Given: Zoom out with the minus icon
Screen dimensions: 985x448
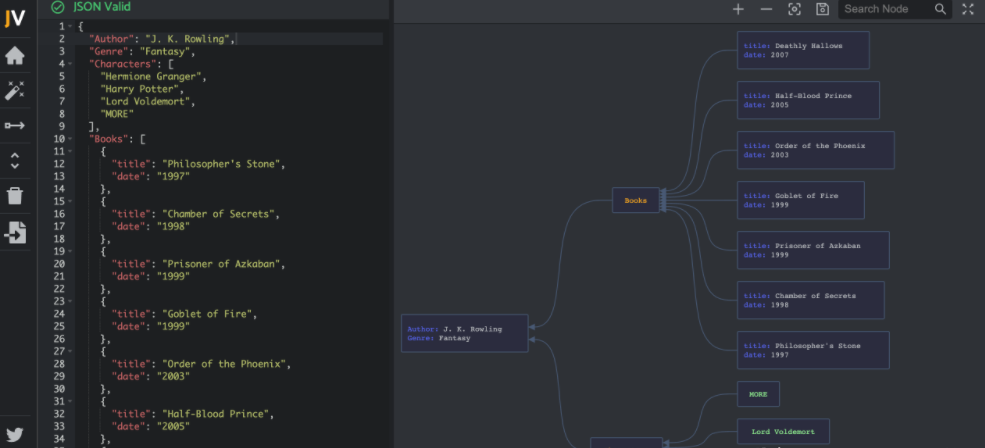Looking at the screenshot, I should pyautogui.click(x=766, y=9).
